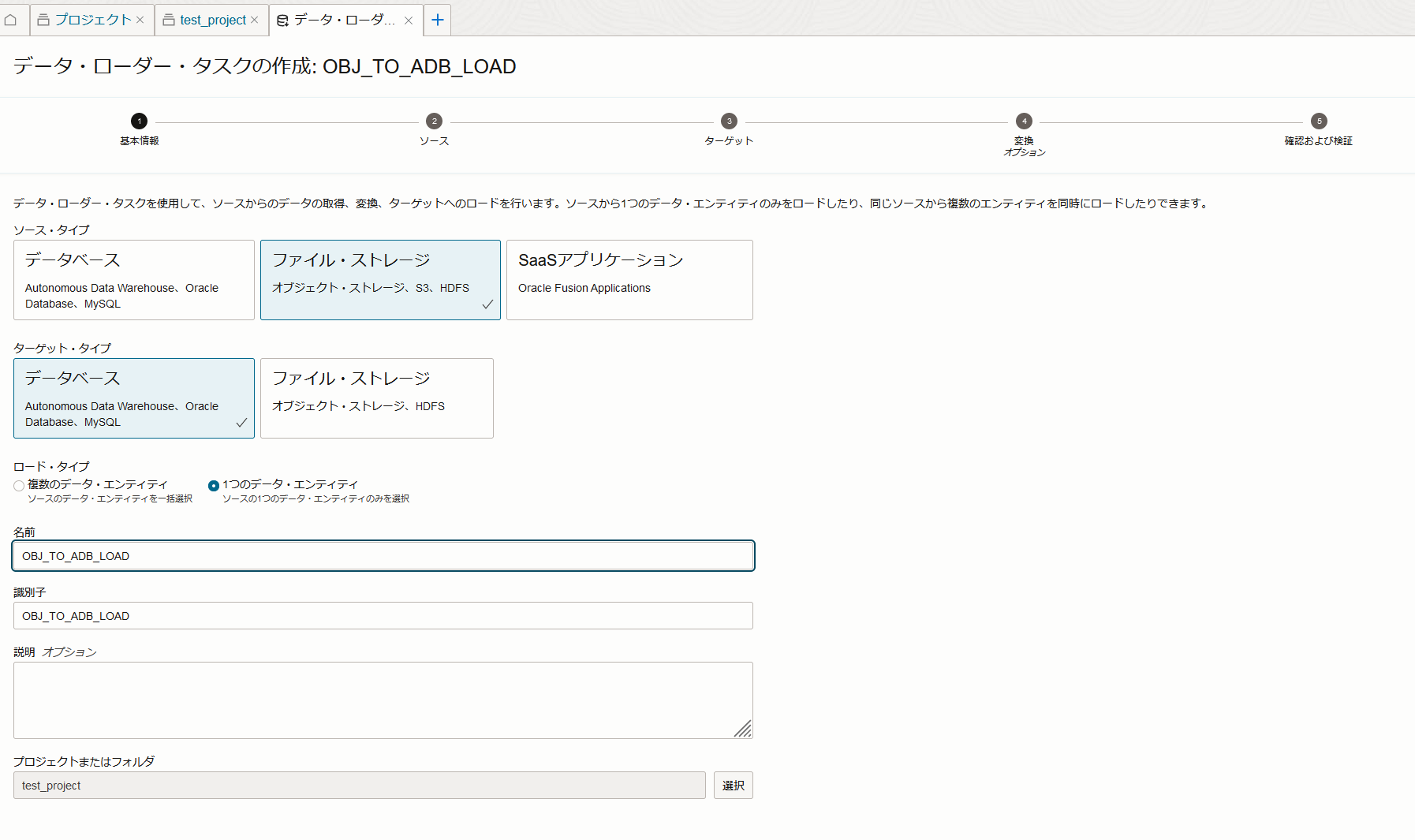Add a new tab with plus icon
This screenshot has width=1415, height=840.
[438, 20]
